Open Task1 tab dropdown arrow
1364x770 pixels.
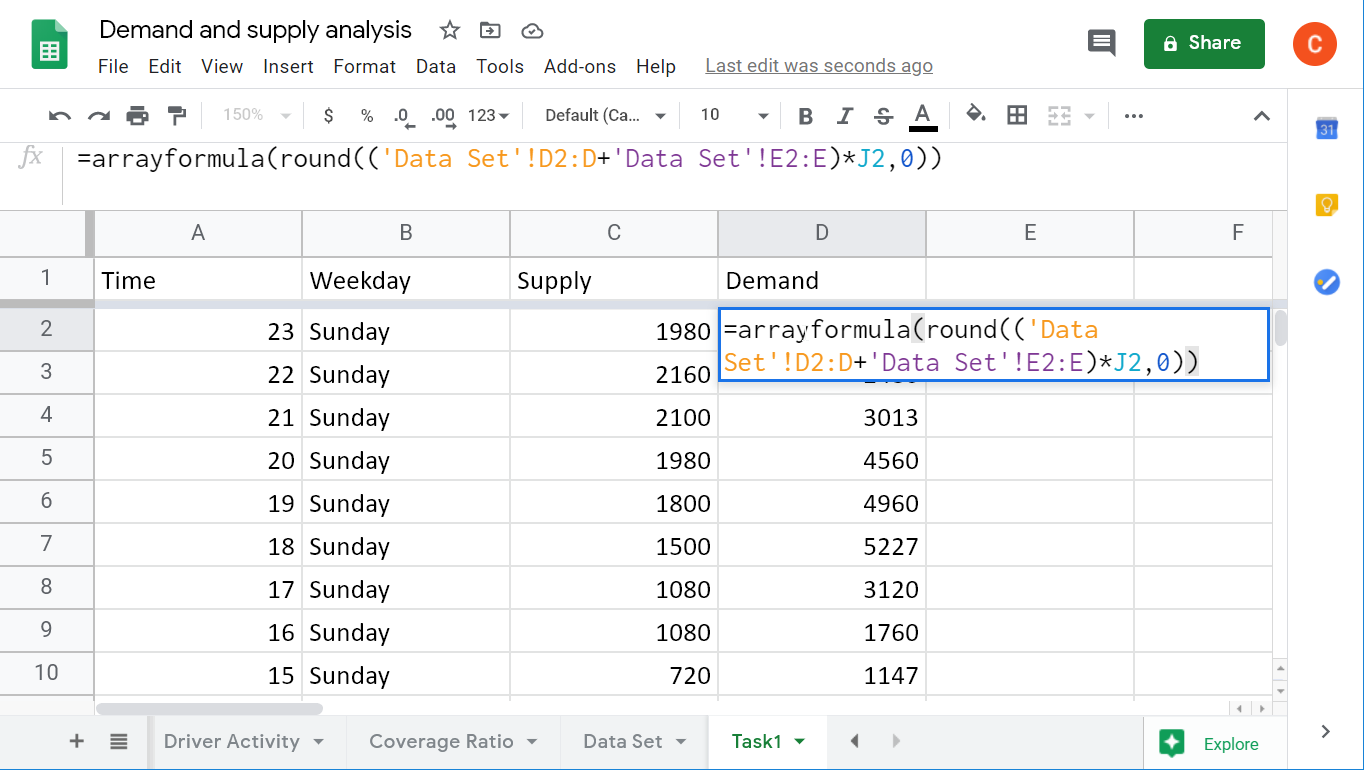point(799,742)
